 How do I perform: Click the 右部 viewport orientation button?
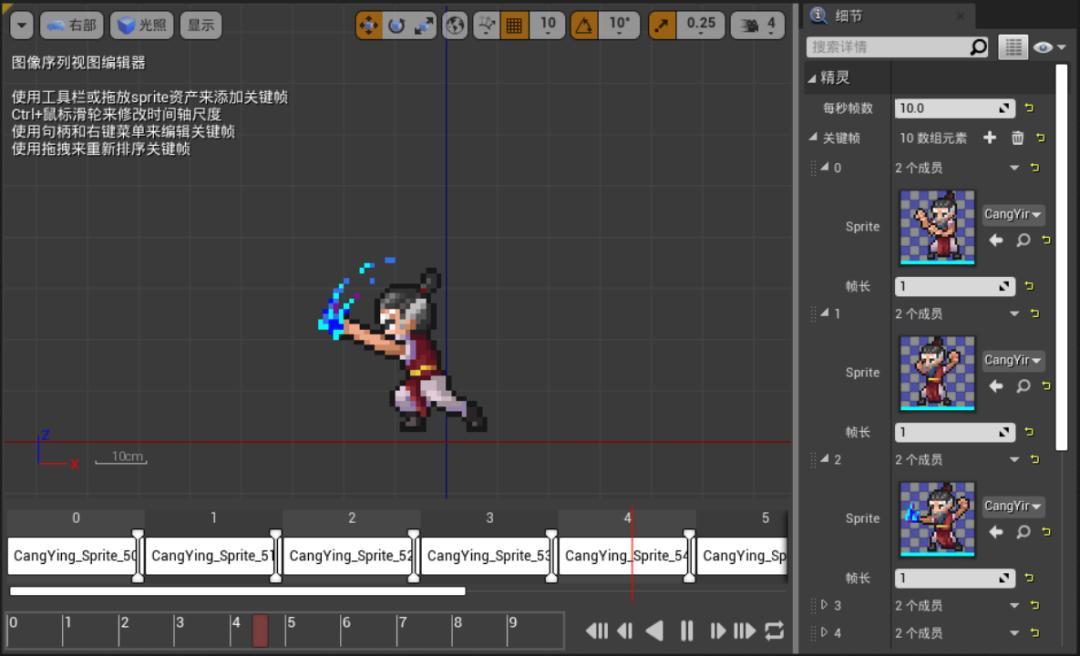(x=71, y=25)
